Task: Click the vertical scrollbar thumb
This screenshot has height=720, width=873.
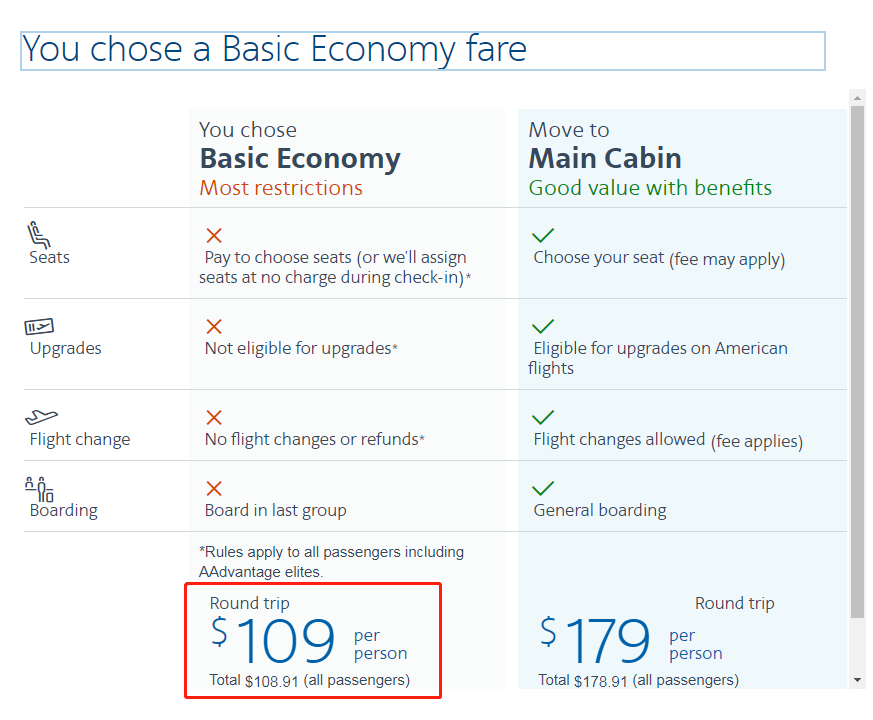Action: 857,362
